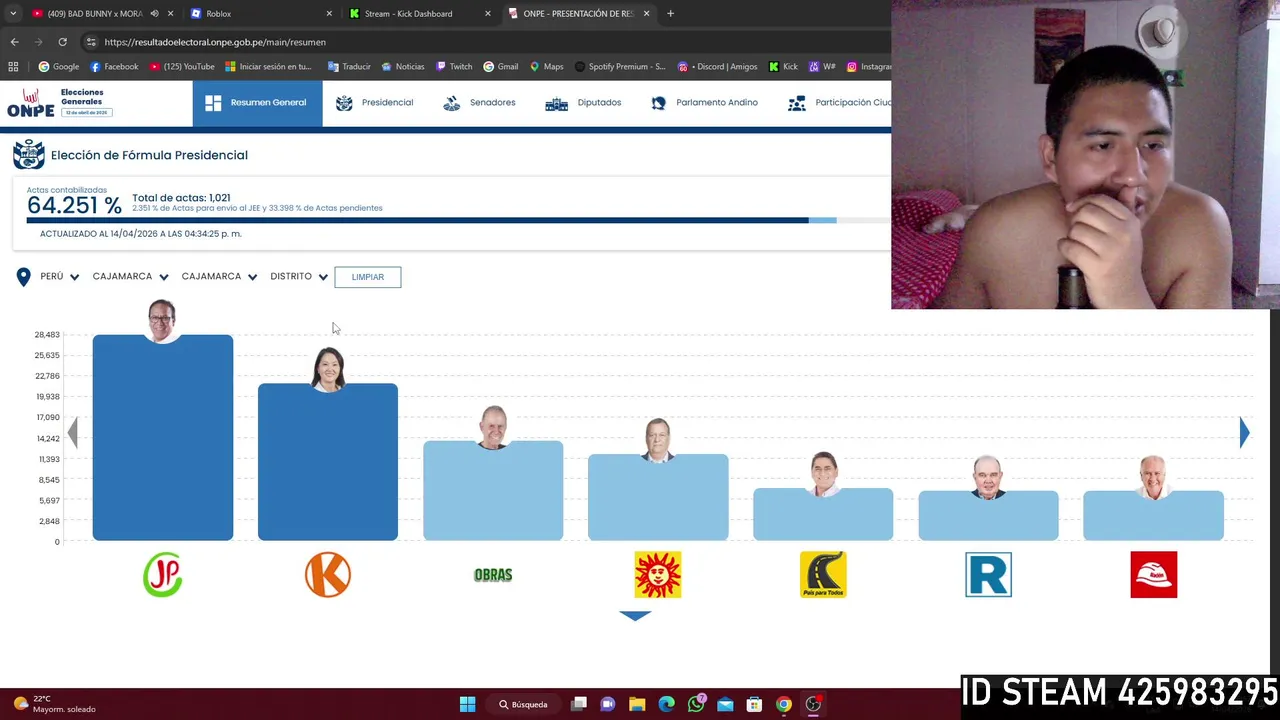
Task: Click the red cap party logo
Action: pyautogui.click(x=1153, y=575)
